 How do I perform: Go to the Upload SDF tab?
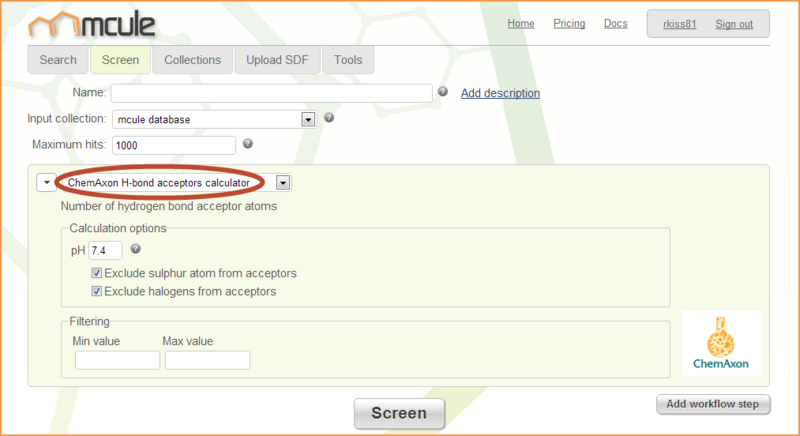278,60
